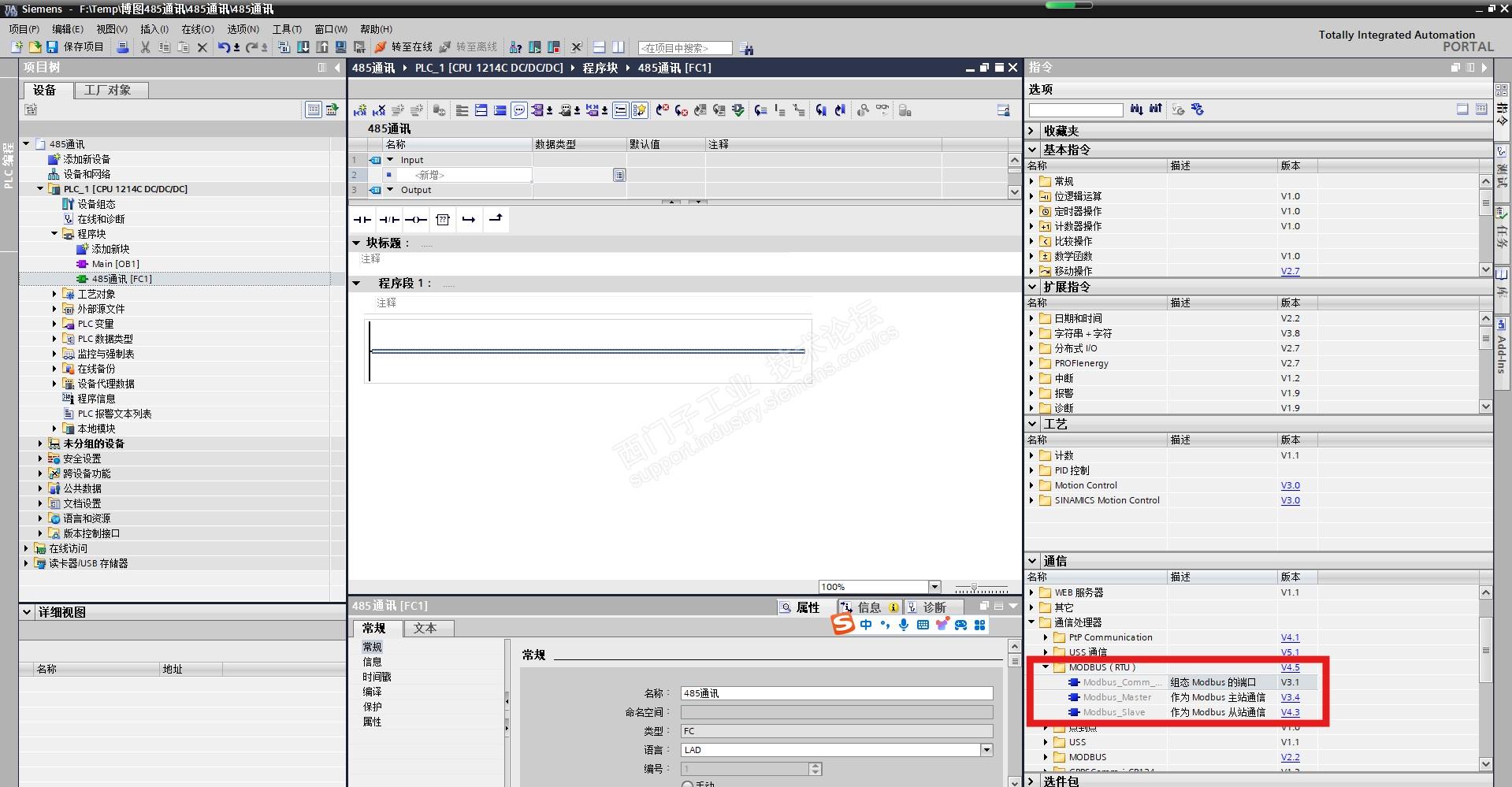Click the search-down icon in instructions panel
1512x787 pixels.
pyautogui.click(x=1136, y=110)
